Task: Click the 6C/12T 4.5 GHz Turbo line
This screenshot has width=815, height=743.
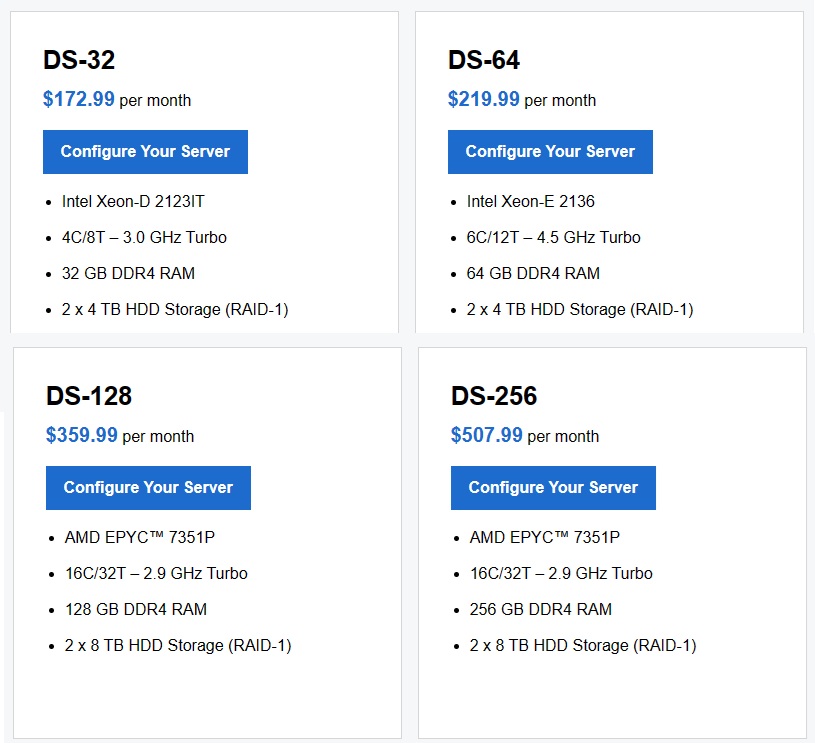Action: (x=553, y=237)
